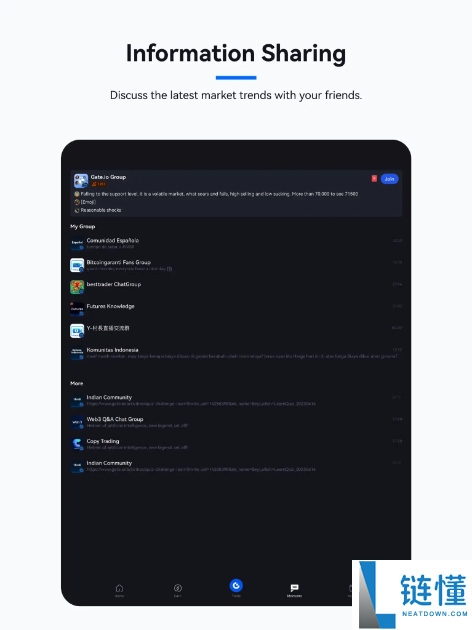
Task: Select the Moments chat tab
Action: pyautogui.click(x=294, y=590)
